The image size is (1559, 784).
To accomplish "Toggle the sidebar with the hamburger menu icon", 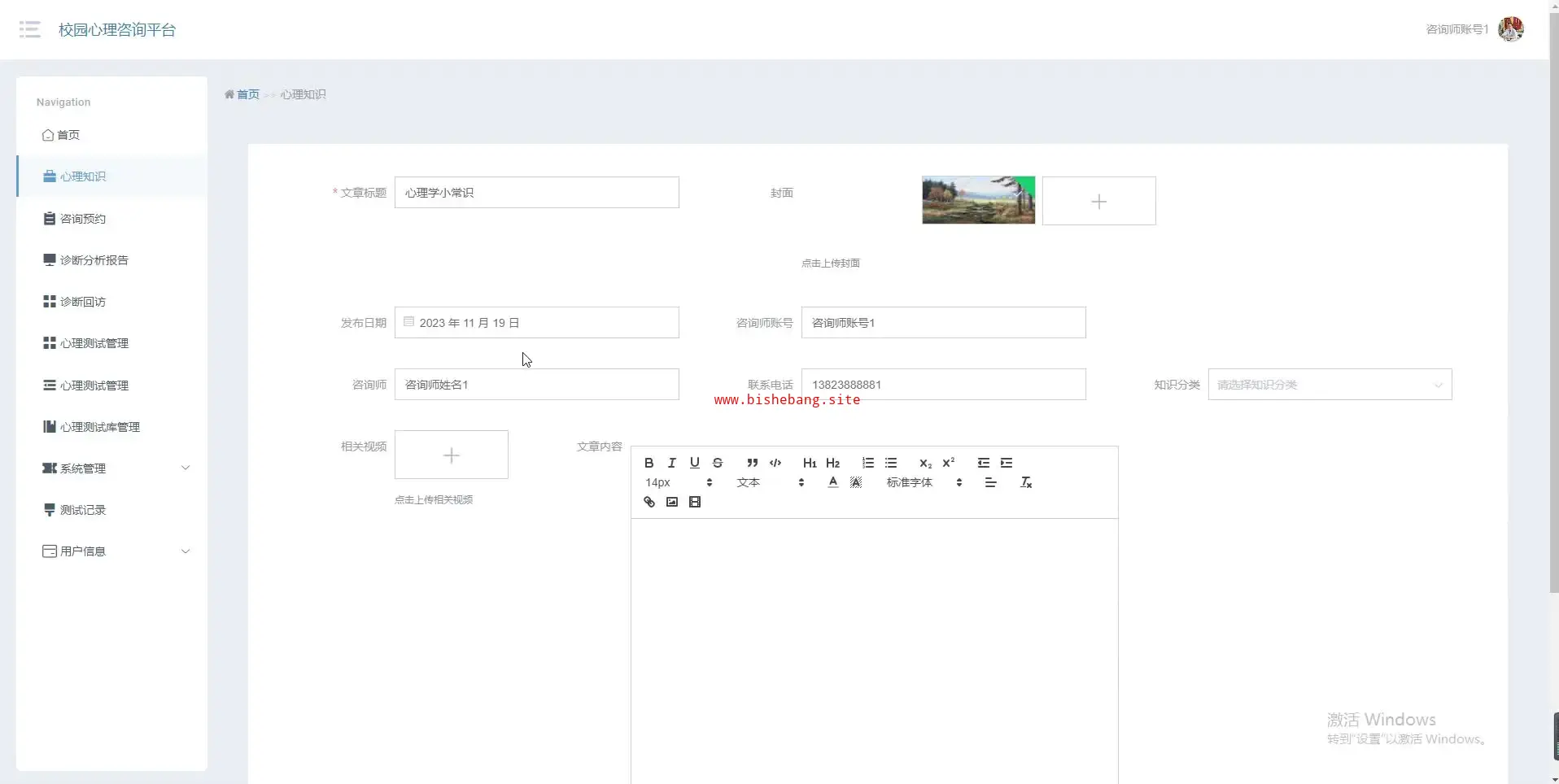I will (30, 30).
